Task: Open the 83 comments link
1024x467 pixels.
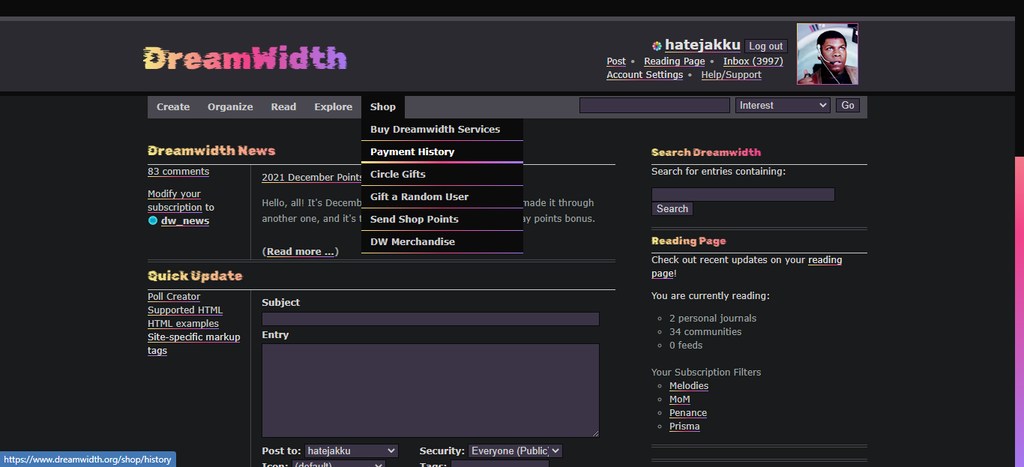Action: tap(178, 172)
